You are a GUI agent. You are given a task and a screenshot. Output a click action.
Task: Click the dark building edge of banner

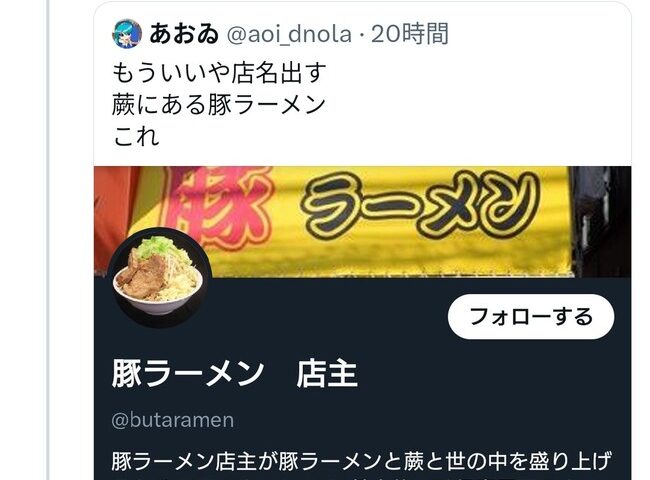600,222
